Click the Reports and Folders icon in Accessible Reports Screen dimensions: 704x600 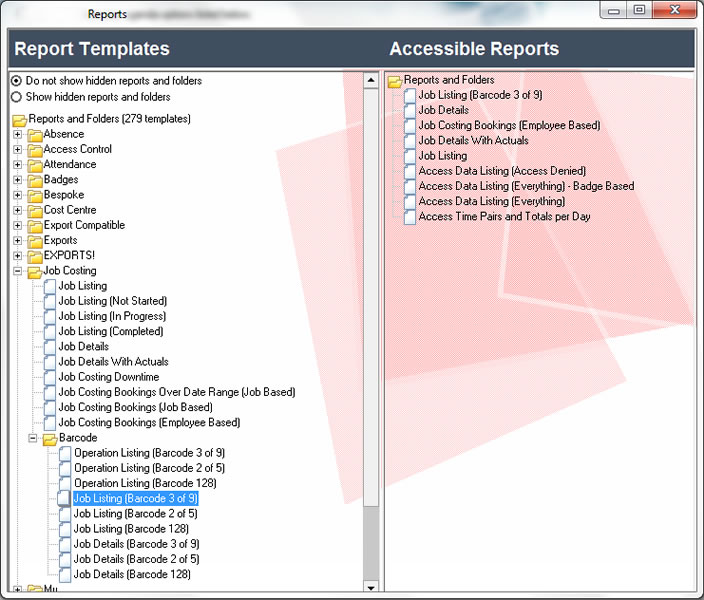(x=395, y=80)
